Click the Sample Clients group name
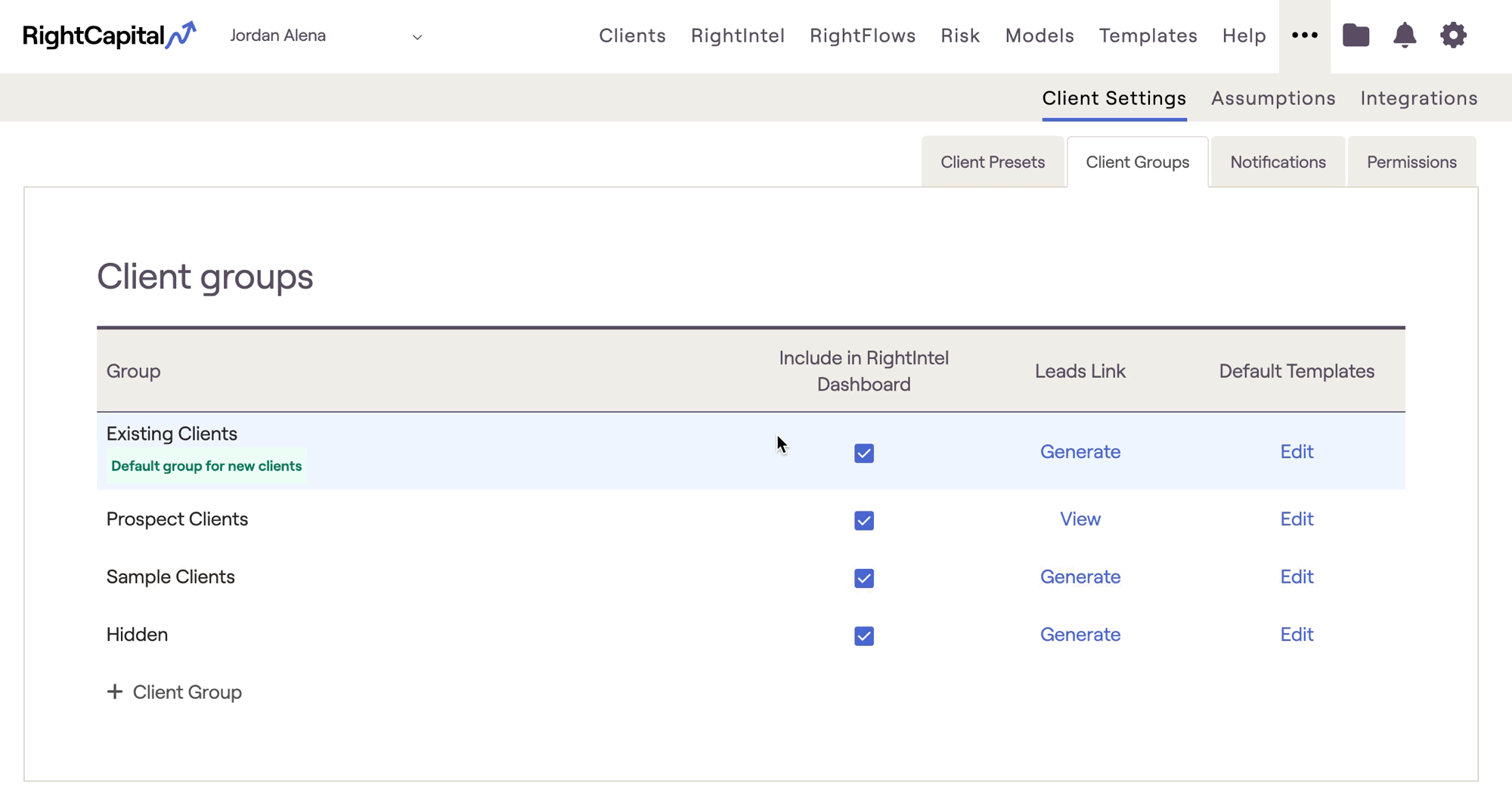 click(170, 577)
